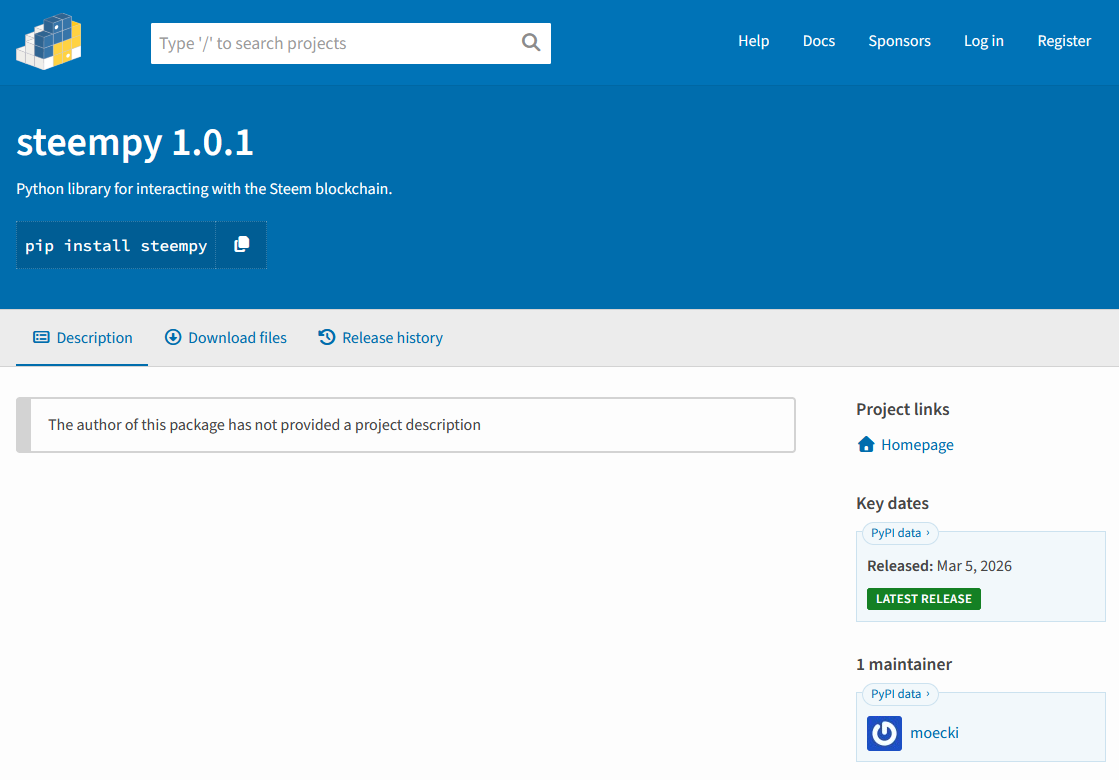
Task: Click the 'pip install steempy' command text
Action: [116, 245]
